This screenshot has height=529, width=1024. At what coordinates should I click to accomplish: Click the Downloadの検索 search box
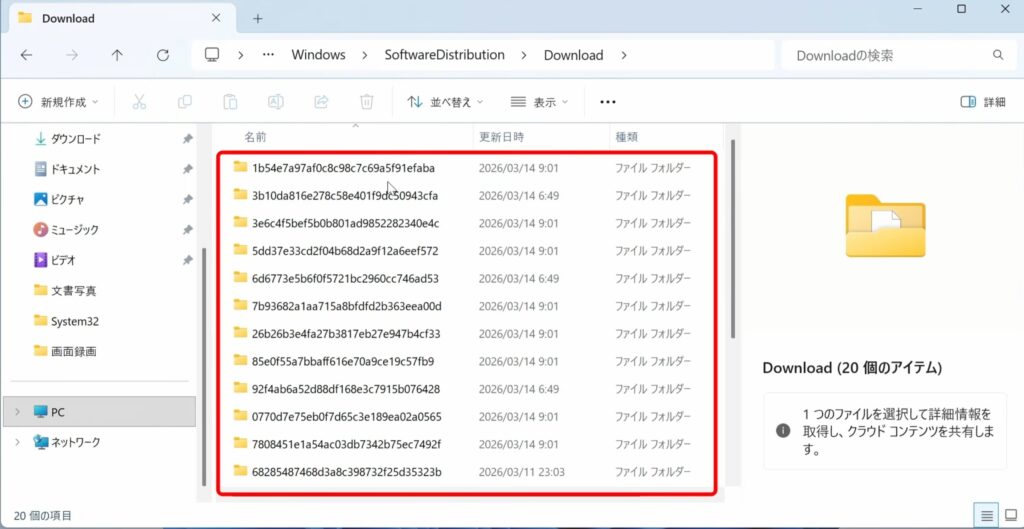[x=885, y=55]
